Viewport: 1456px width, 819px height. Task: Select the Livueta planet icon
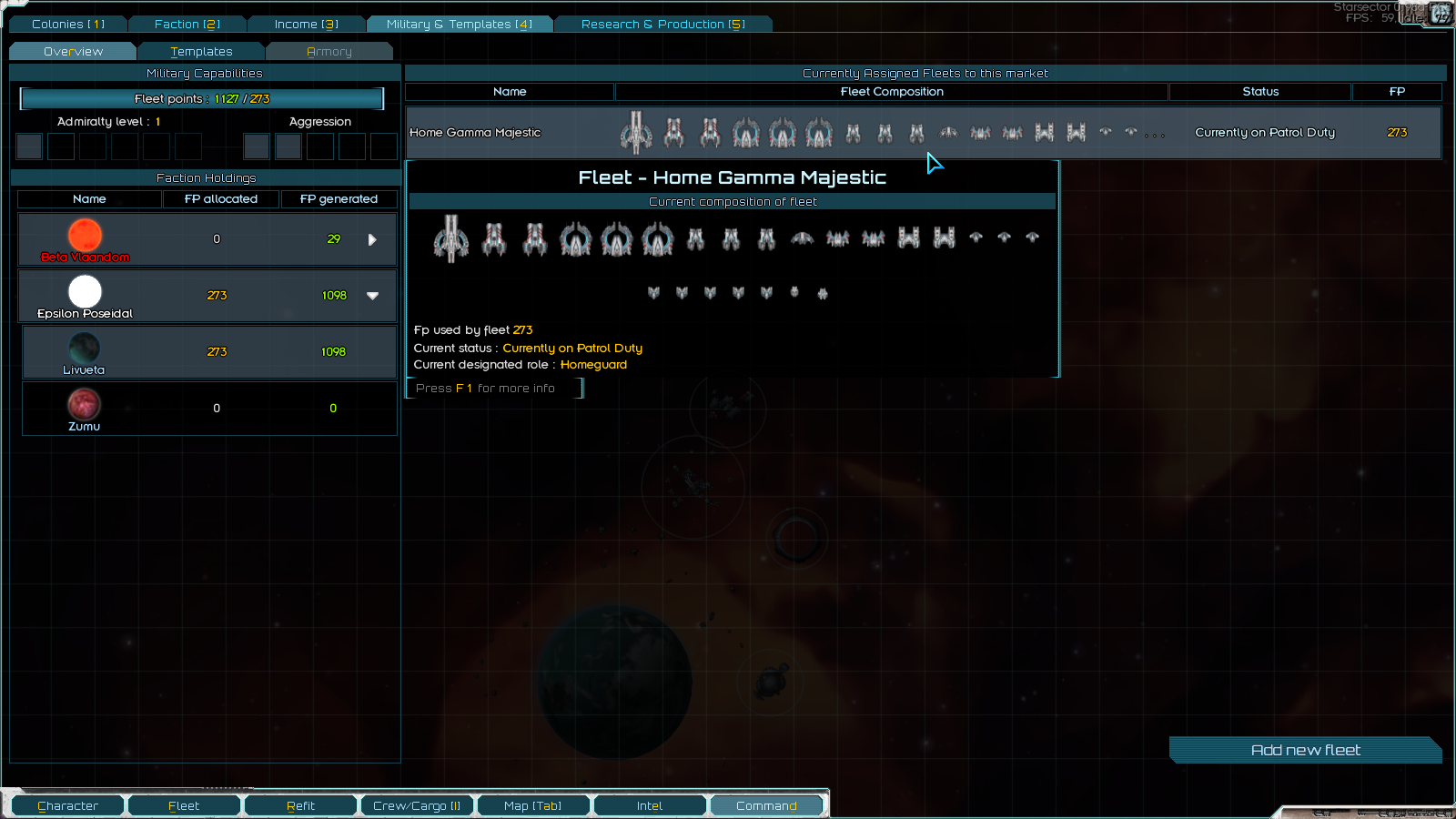[x=84, y=348]
